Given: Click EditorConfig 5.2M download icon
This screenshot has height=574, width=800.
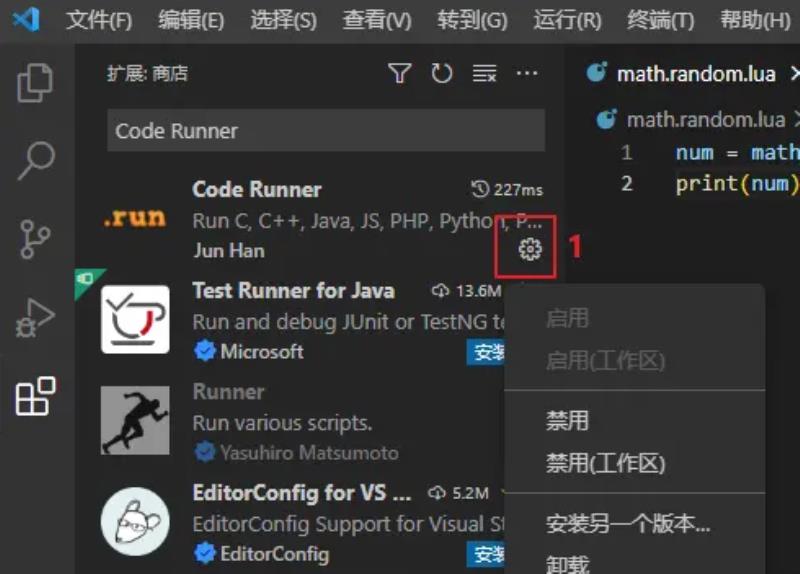Looking at the screenshot, I should click(x=437, y=493).
